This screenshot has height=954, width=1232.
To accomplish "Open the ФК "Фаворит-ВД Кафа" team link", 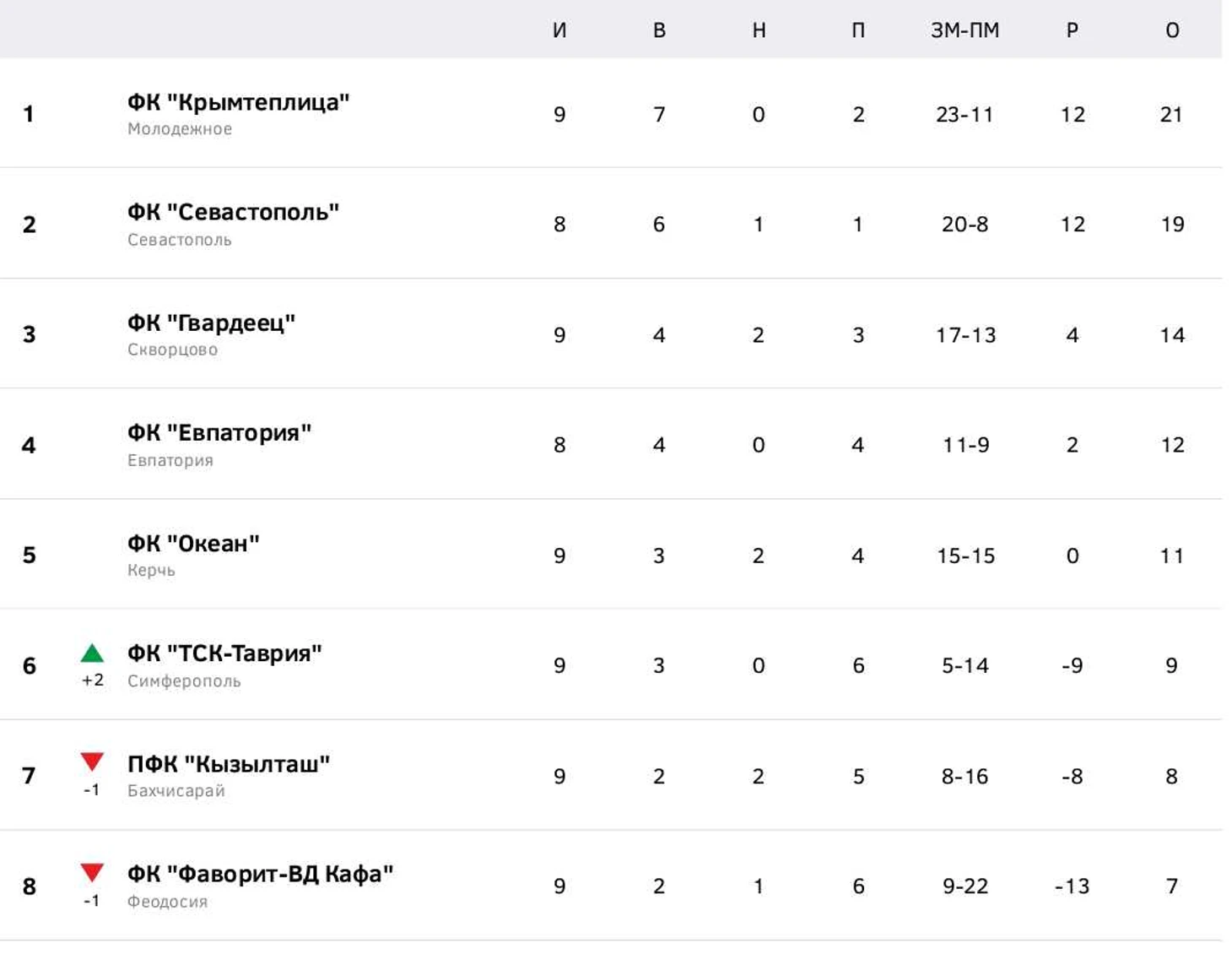I will pyautogui.click(x=260, y=874).
